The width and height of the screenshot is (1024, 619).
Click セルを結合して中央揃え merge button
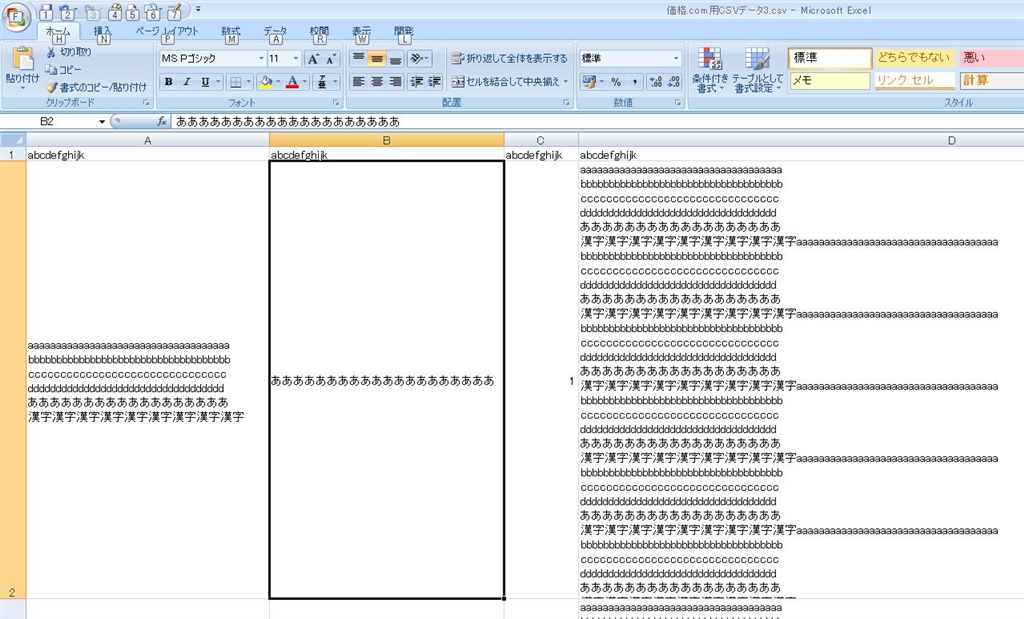coord(505,82)
